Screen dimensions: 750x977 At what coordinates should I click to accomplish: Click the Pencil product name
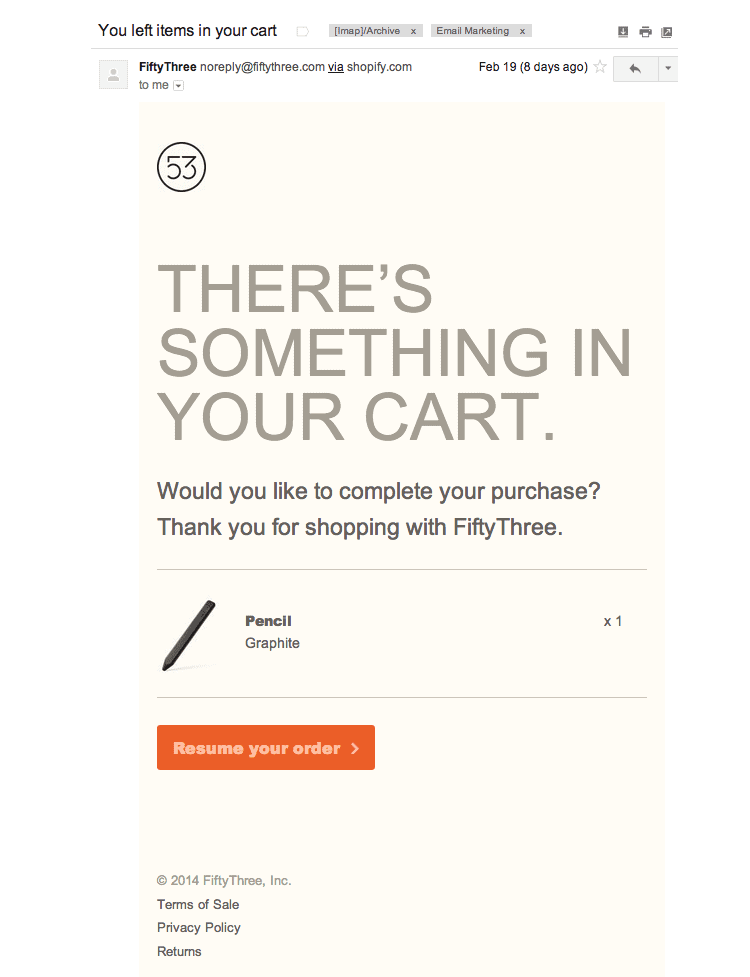tap(268, 621)
